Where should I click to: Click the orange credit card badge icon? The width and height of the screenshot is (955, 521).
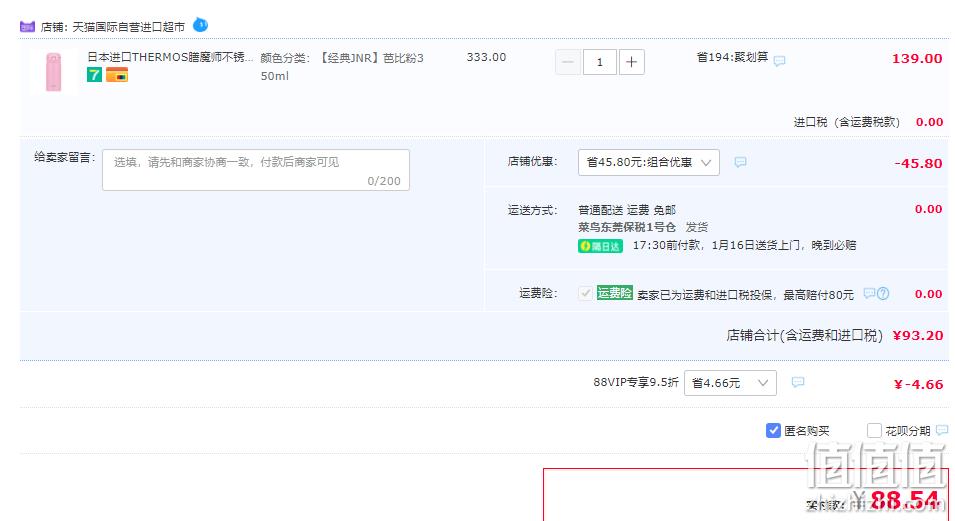click(x=117, y=75)
